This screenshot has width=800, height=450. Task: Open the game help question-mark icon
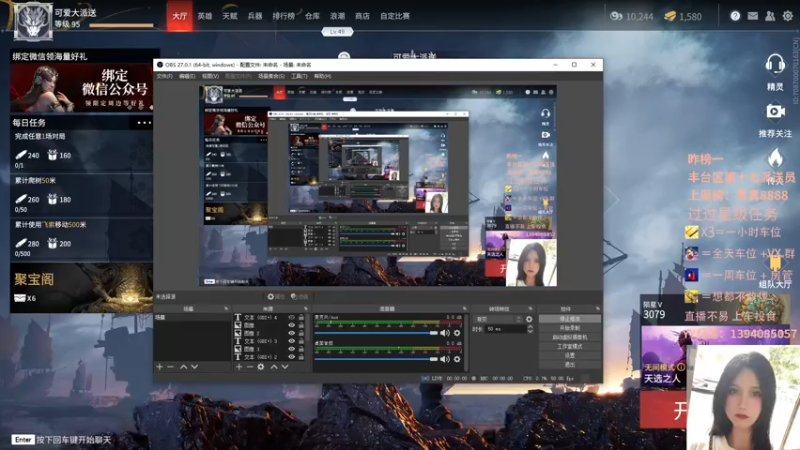(x=735, y=16)
